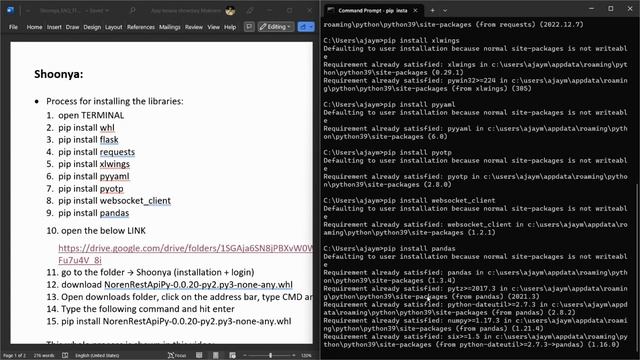Open the Mailings ribbon tab
The image size is (640, 360).
tap(169, 27)
